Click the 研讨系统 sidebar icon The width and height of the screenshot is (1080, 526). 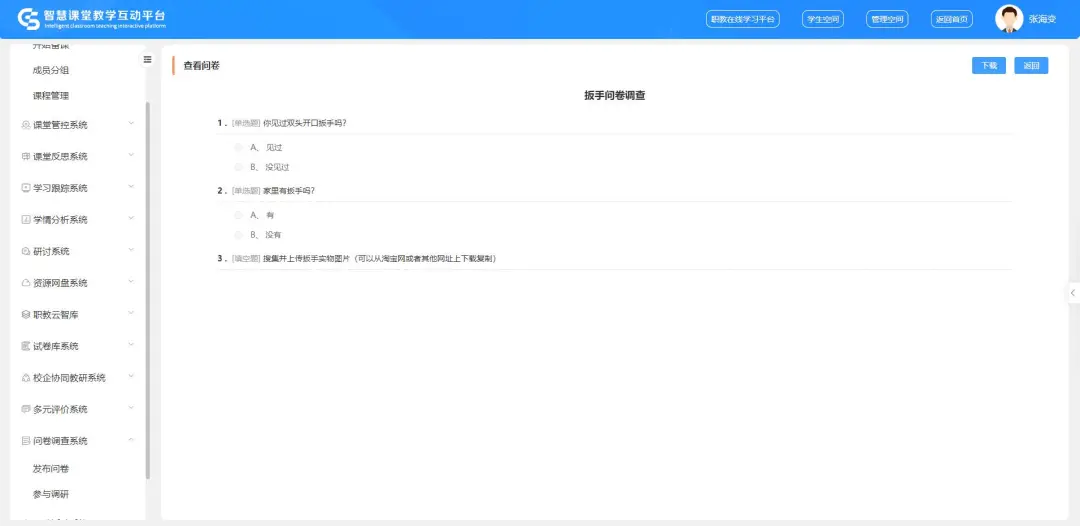pyautogui.click(x=26, y=251)
